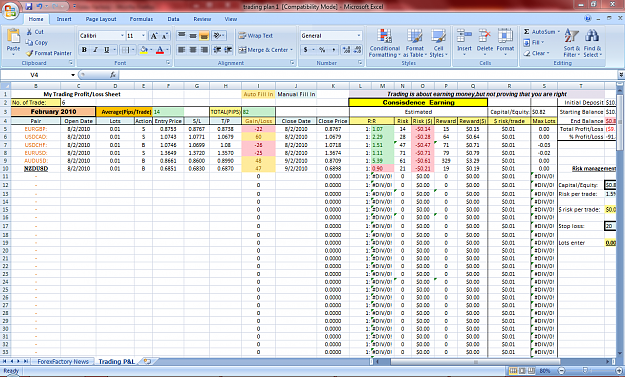Image resolution: width=625 pixels, height=377 pixels.
Task: Switch to the View tab
Action: click(230, 19)
